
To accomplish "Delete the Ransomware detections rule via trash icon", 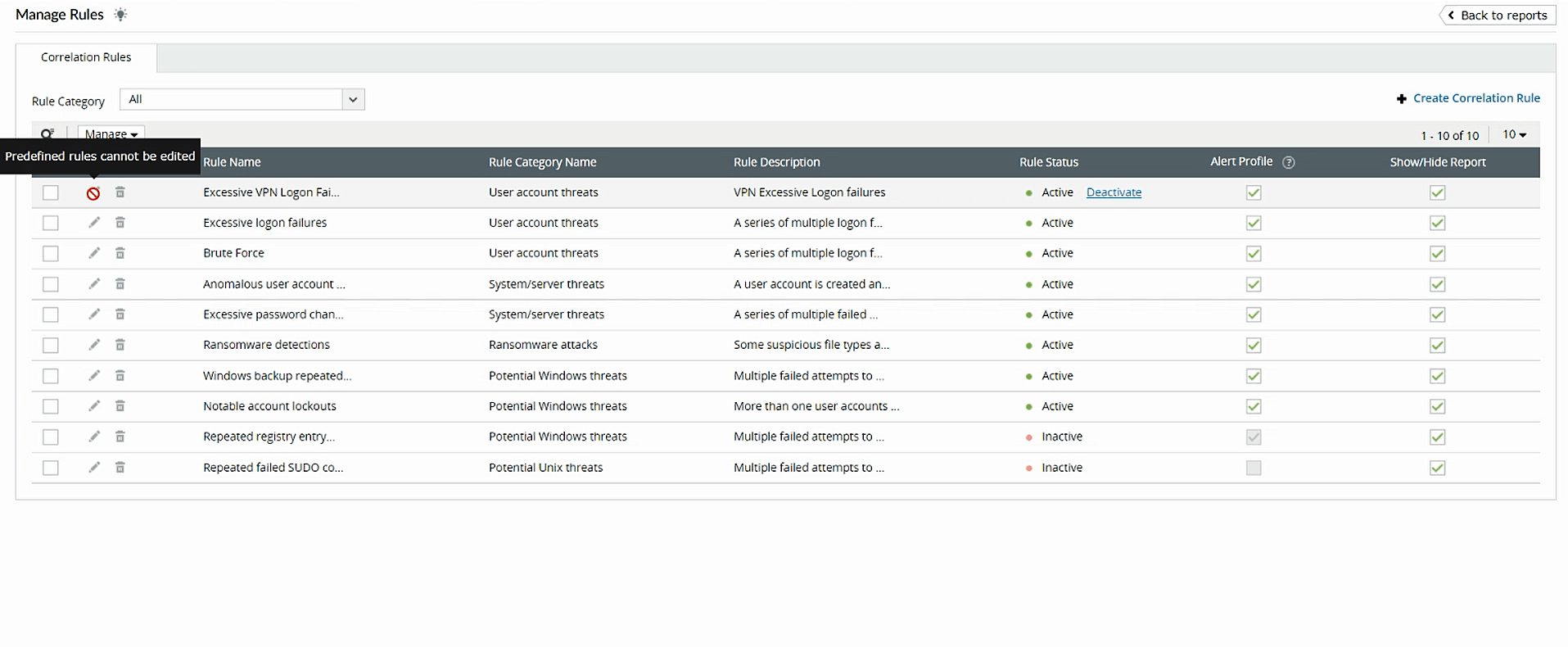I will (x=120, y=345).
